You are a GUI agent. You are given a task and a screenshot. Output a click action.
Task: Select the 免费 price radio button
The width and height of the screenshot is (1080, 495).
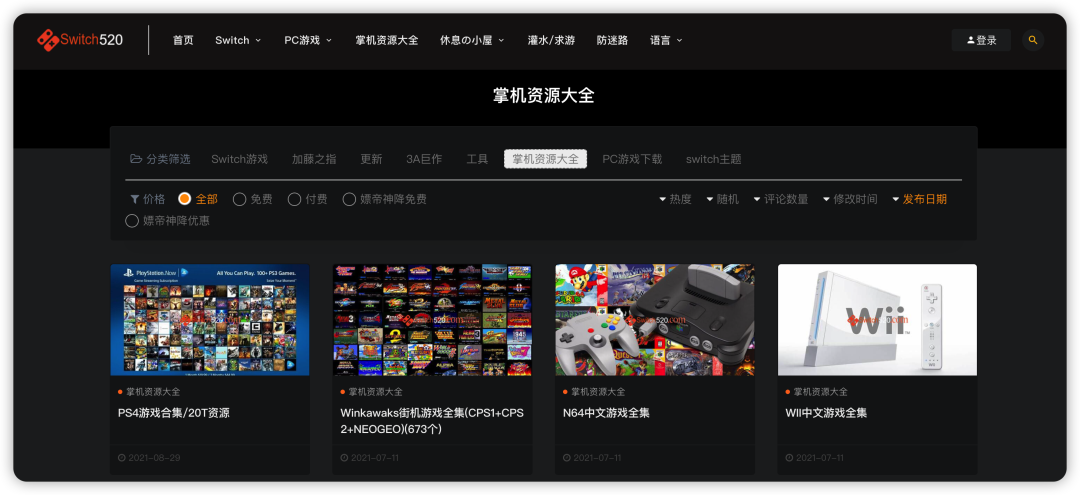click(240, 199)
